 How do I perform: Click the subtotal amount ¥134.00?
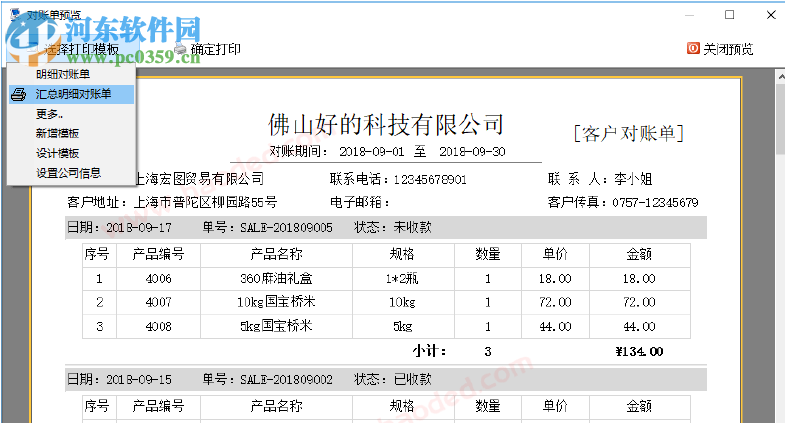pyautogui.click(x=639, y=351)
